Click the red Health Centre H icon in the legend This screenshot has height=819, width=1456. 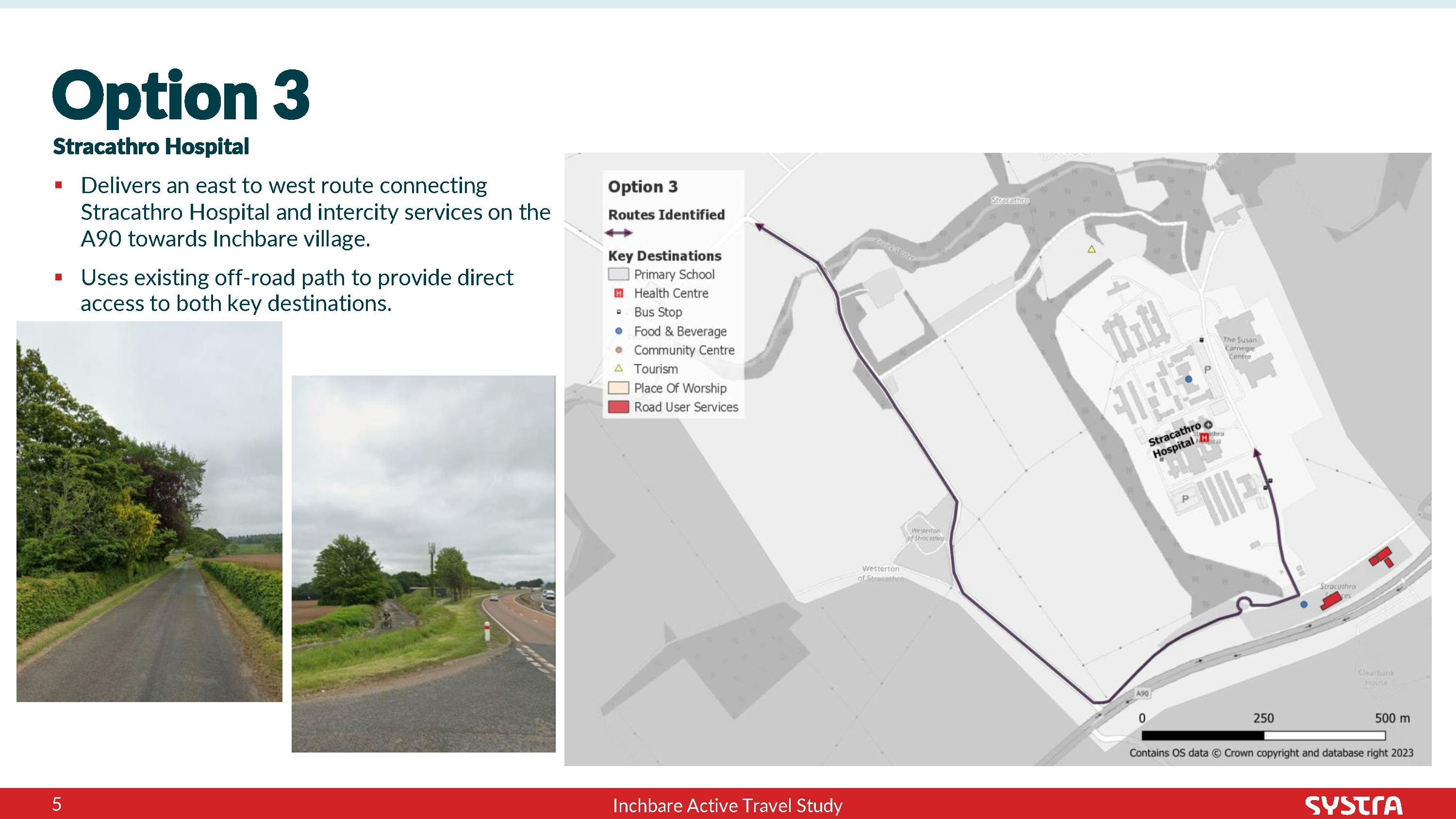[x=618, y=293]
